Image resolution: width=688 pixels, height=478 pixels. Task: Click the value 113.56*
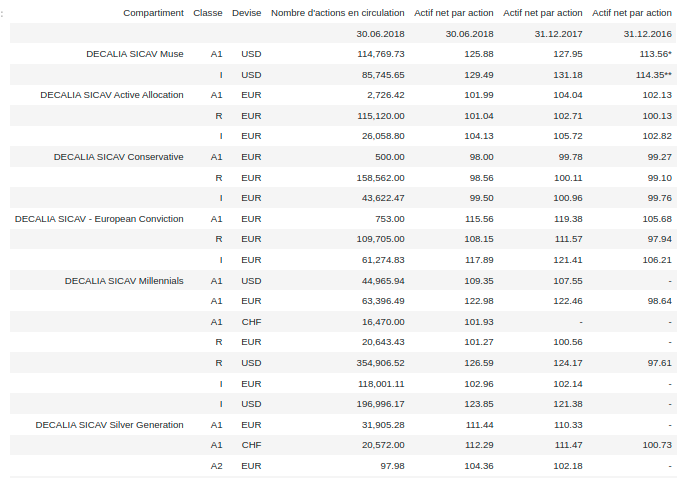pos(656,54)
